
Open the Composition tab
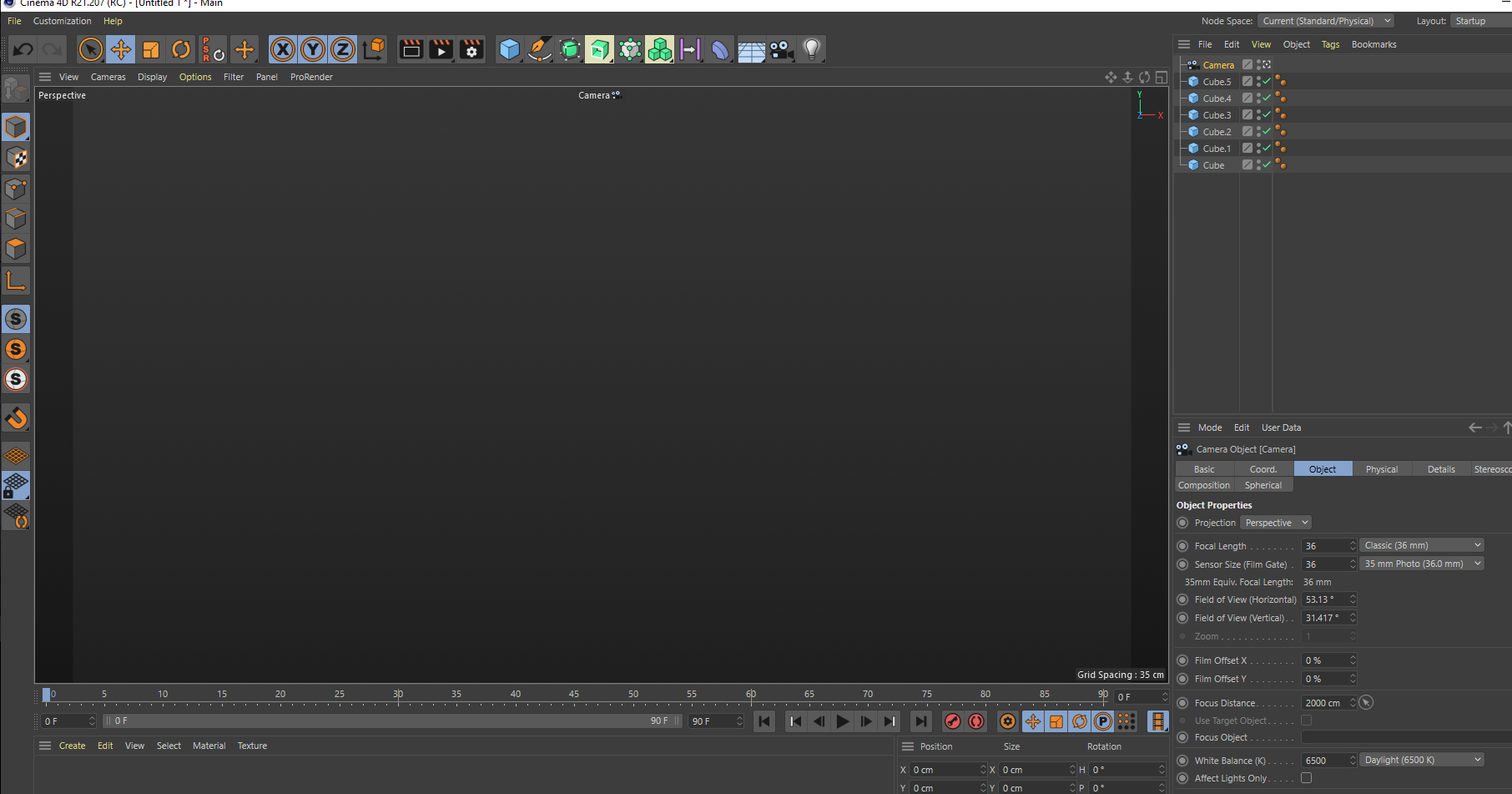1204,485
